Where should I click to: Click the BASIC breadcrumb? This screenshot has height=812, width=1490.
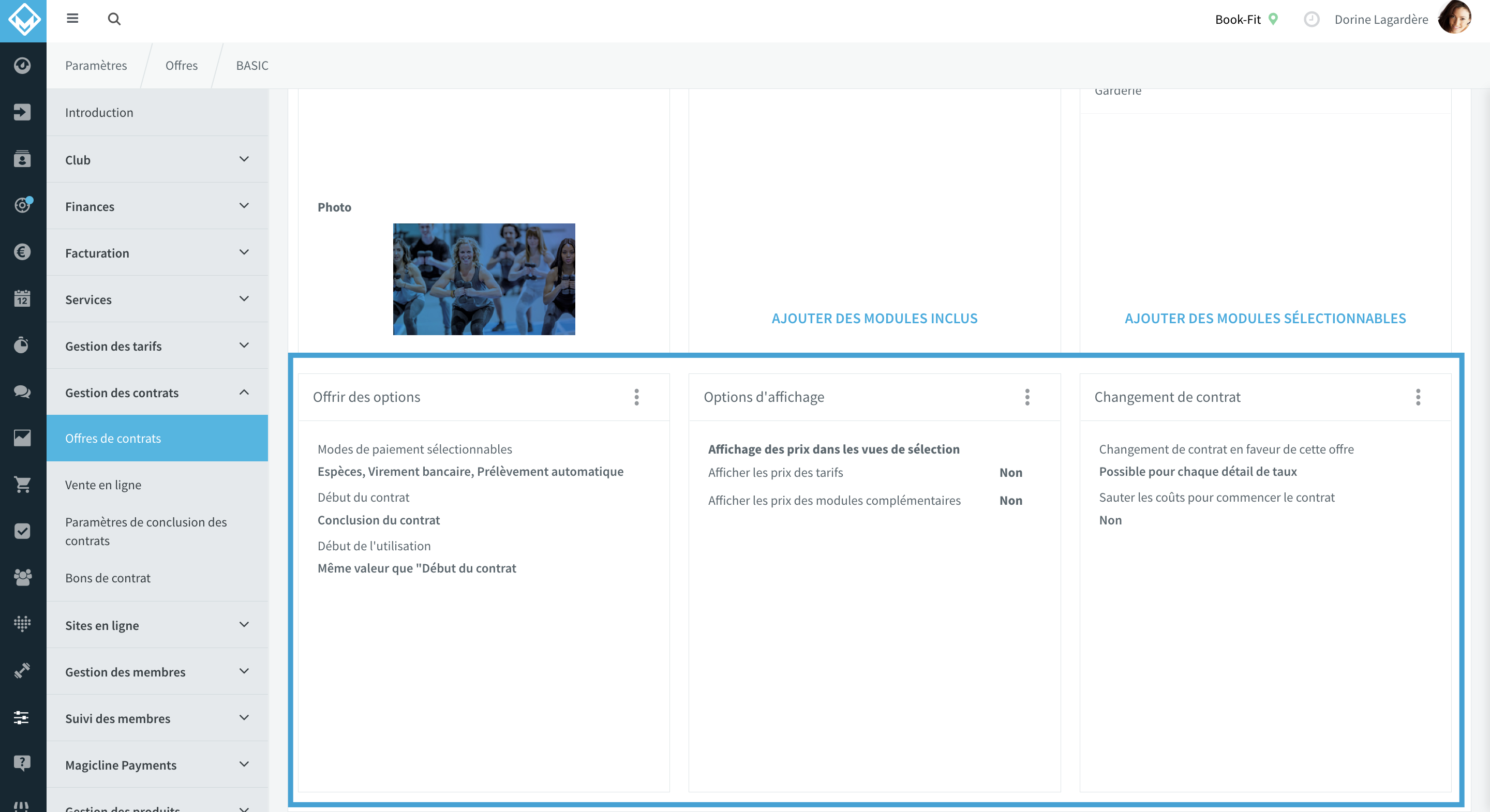pos(252,65)
